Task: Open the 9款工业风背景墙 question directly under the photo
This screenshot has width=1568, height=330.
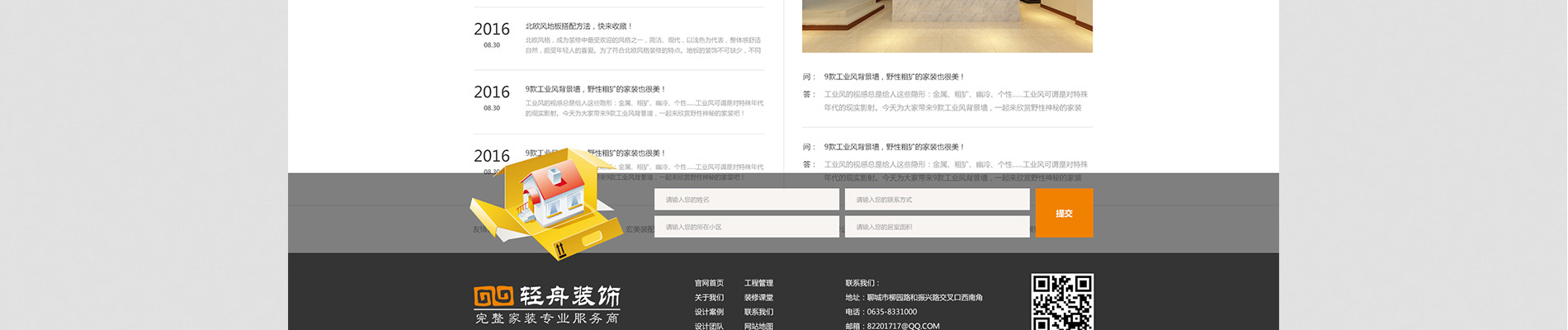Action: 894,77
